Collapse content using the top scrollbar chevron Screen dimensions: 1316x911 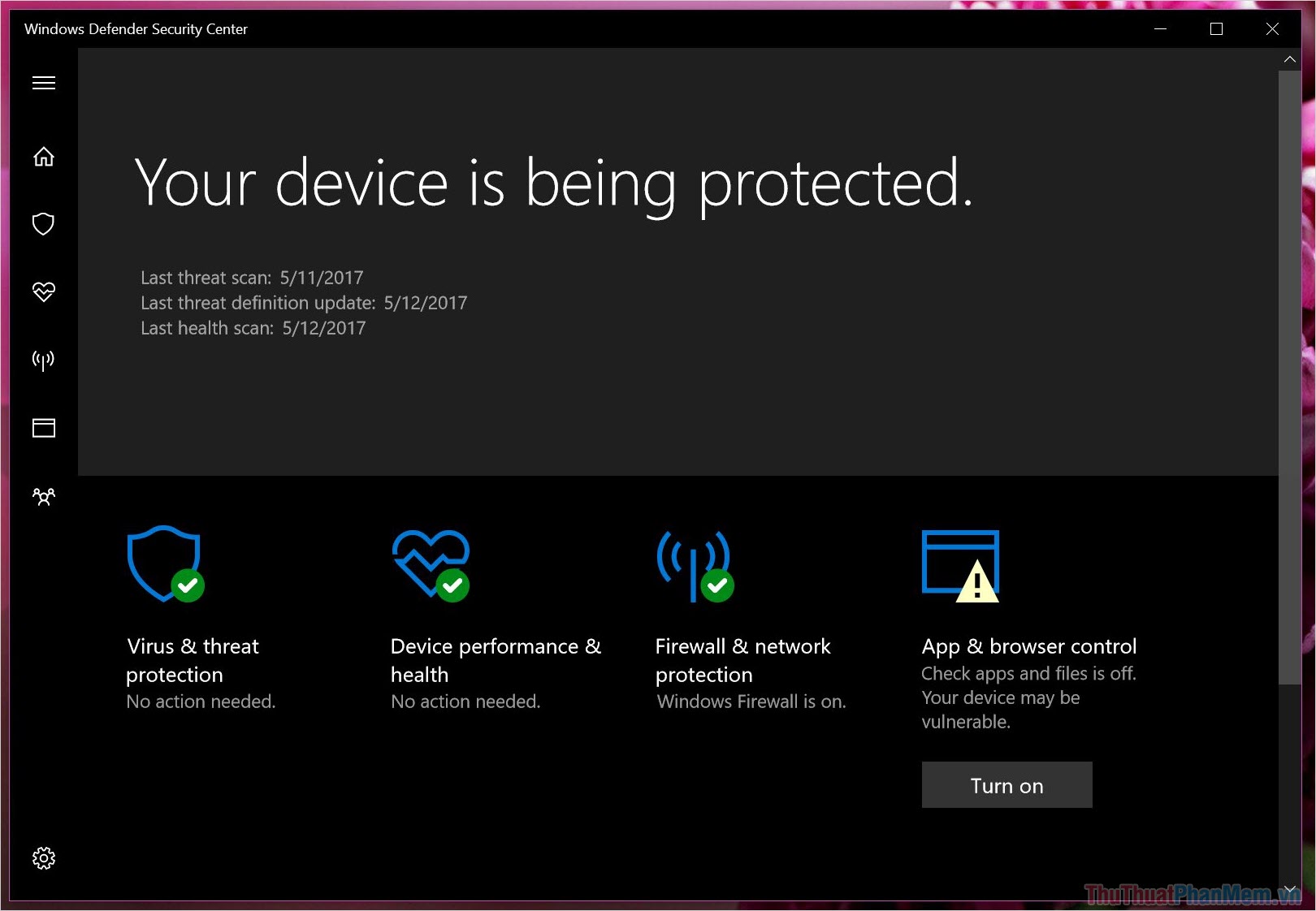tap(1290, 58)
